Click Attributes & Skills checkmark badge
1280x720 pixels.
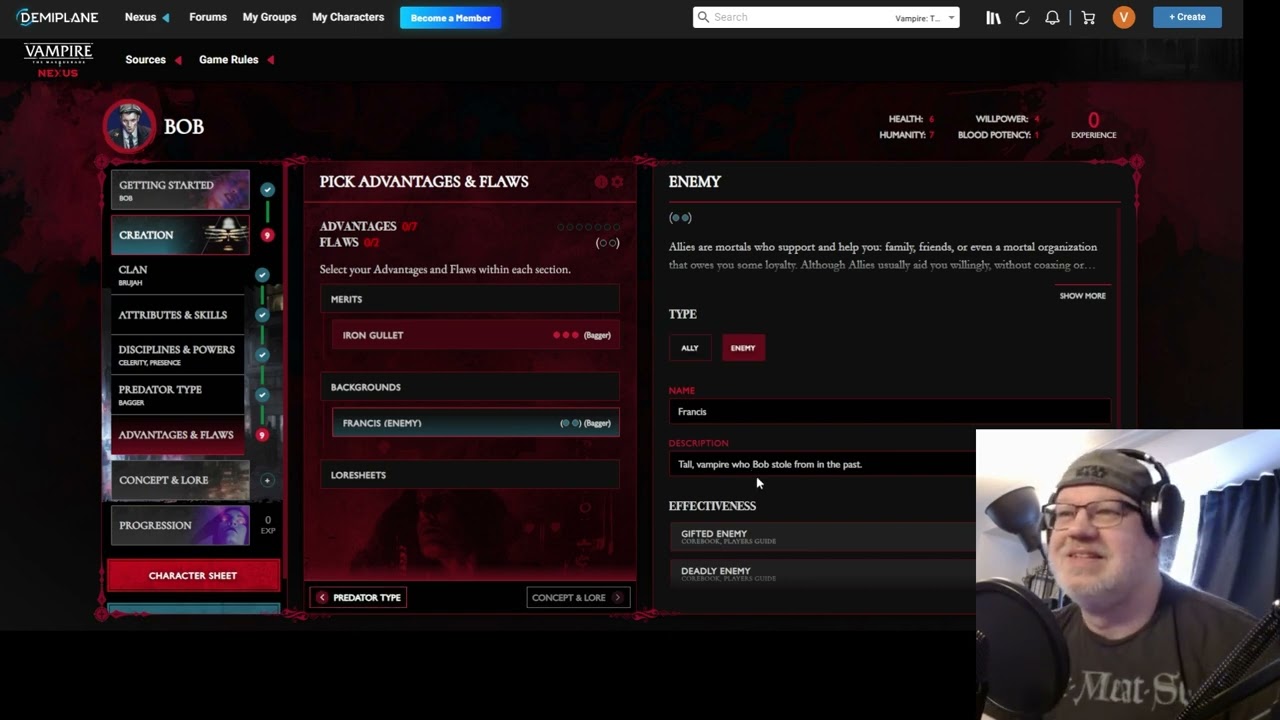click(262, 315)
